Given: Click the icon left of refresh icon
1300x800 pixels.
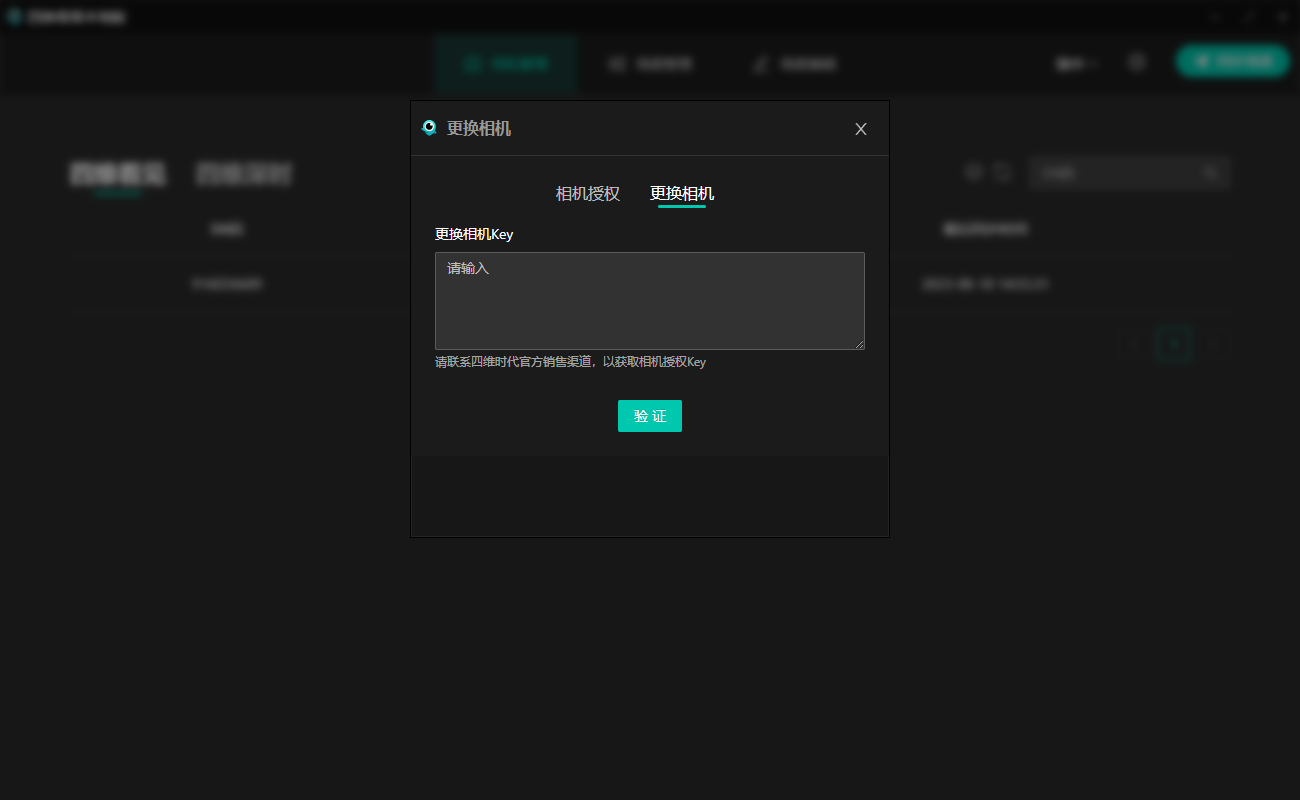Looking at the screenshot, I should pos(973,173).
